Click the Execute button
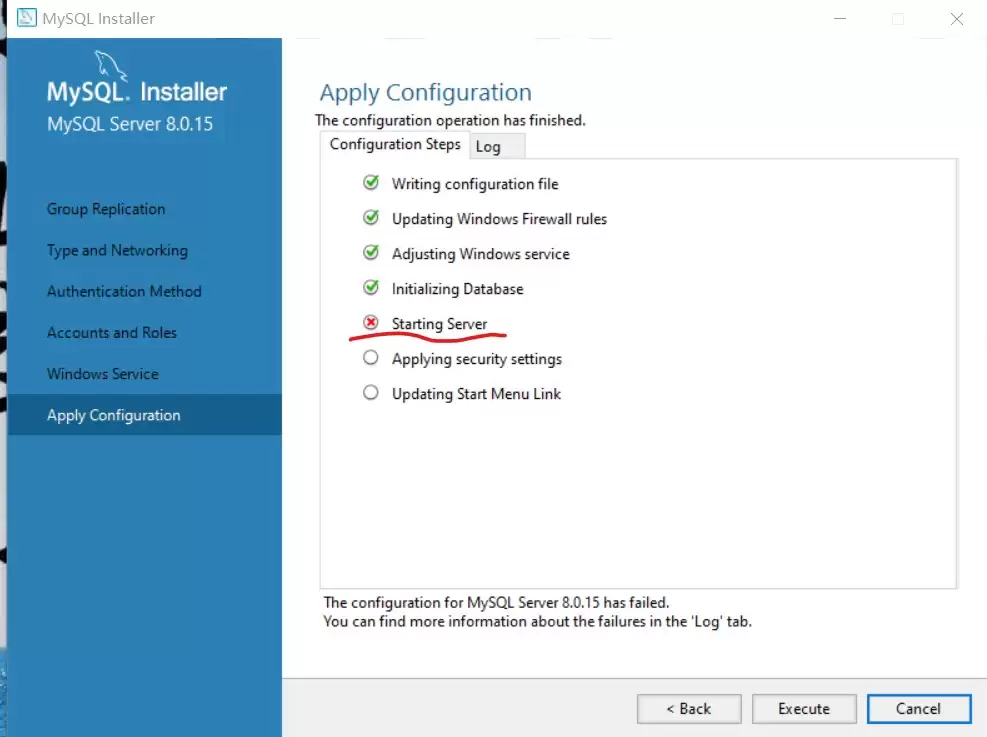This screenshot has width=987, height=737. pos(804,708)
